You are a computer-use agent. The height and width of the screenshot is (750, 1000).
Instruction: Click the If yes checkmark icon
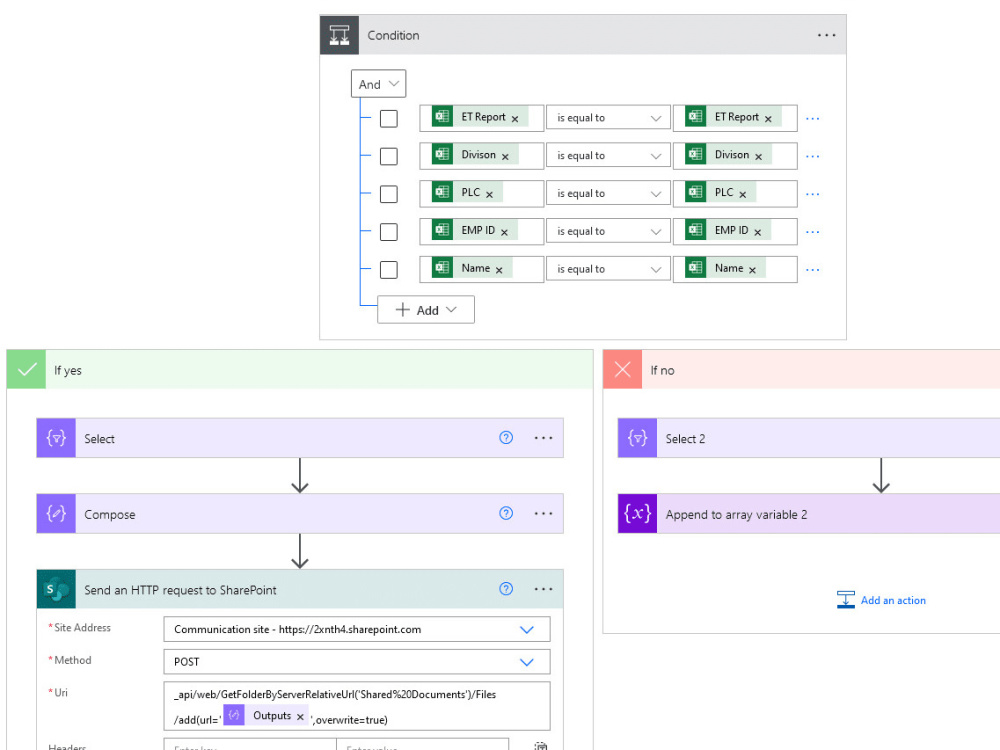tap(27, 369)
